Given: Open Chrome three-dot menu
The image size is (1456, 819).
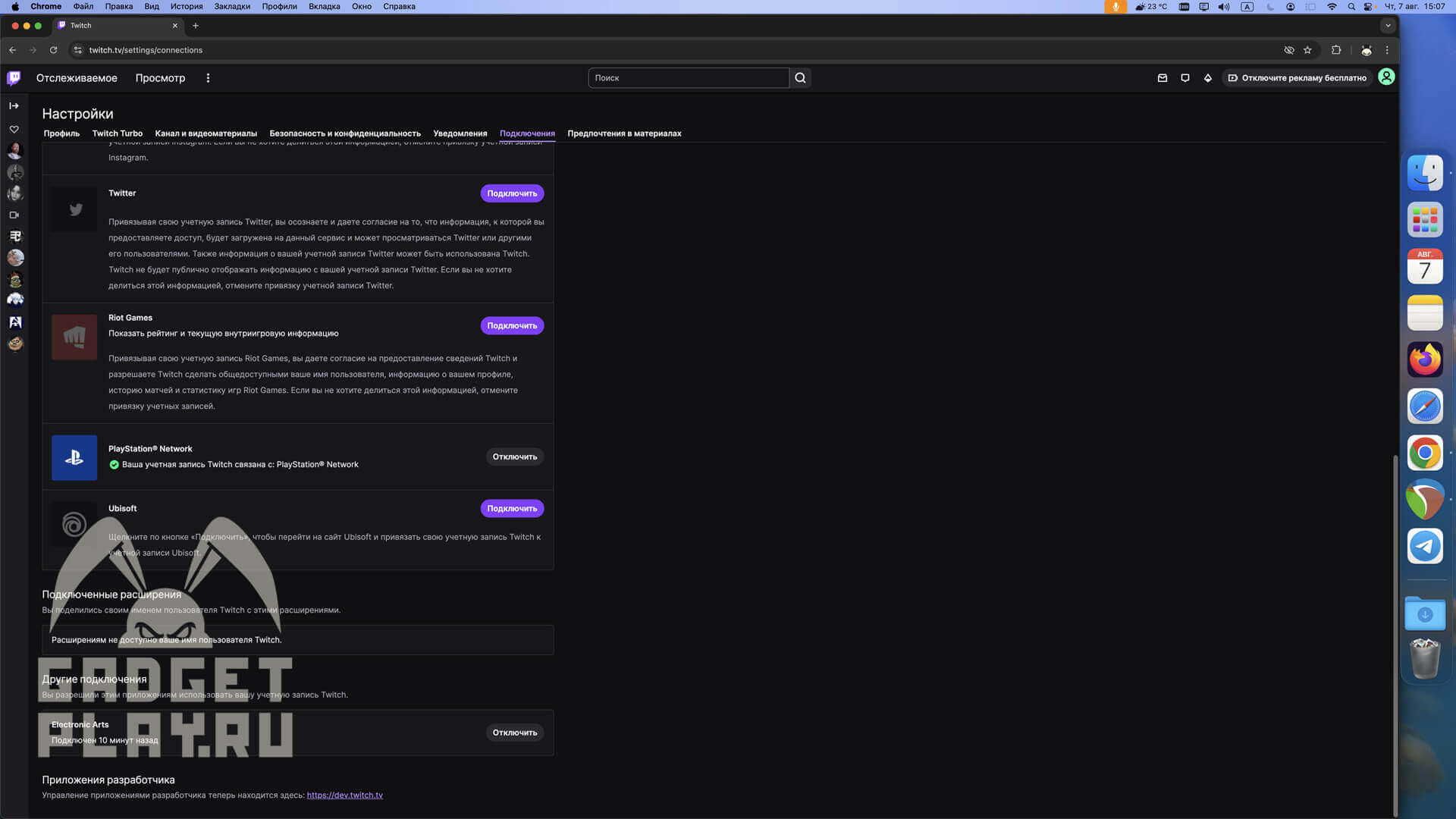Looking at the screenshot, I should coord(1387,50).
